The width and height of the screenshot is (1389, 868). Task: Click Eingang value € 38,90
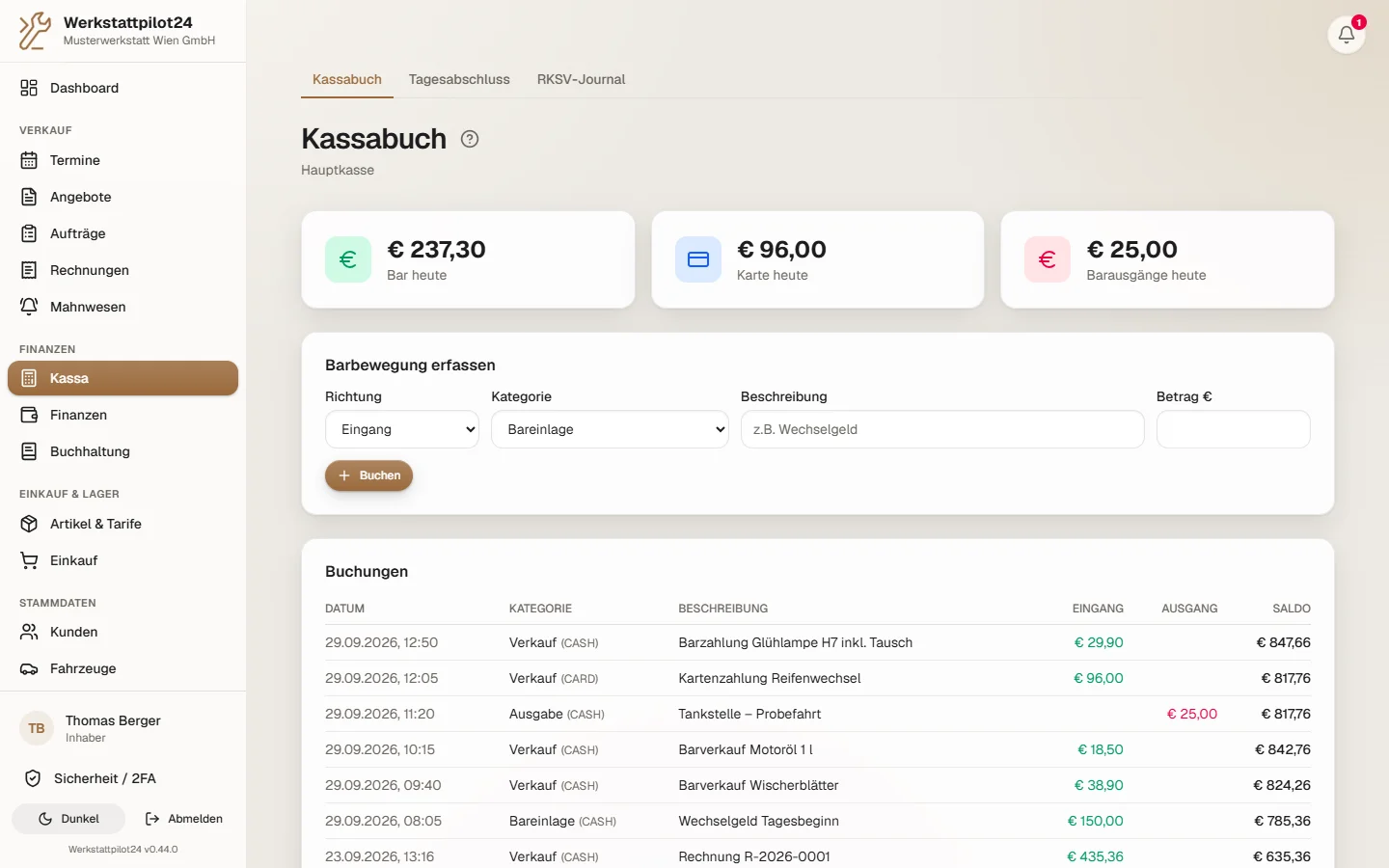(1099, 785)
